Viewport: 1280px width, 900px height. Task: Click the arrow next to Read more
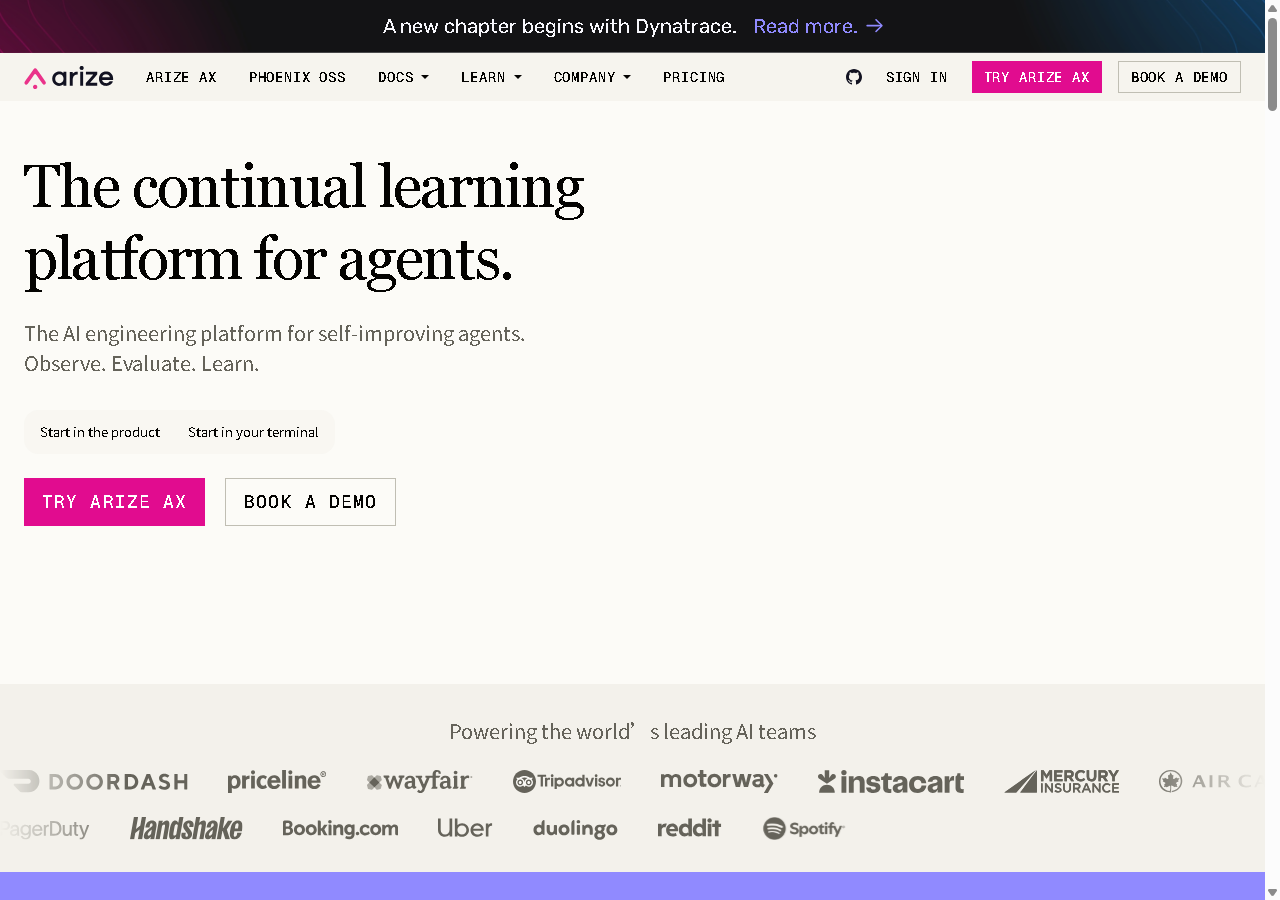(x=875, y=26)
